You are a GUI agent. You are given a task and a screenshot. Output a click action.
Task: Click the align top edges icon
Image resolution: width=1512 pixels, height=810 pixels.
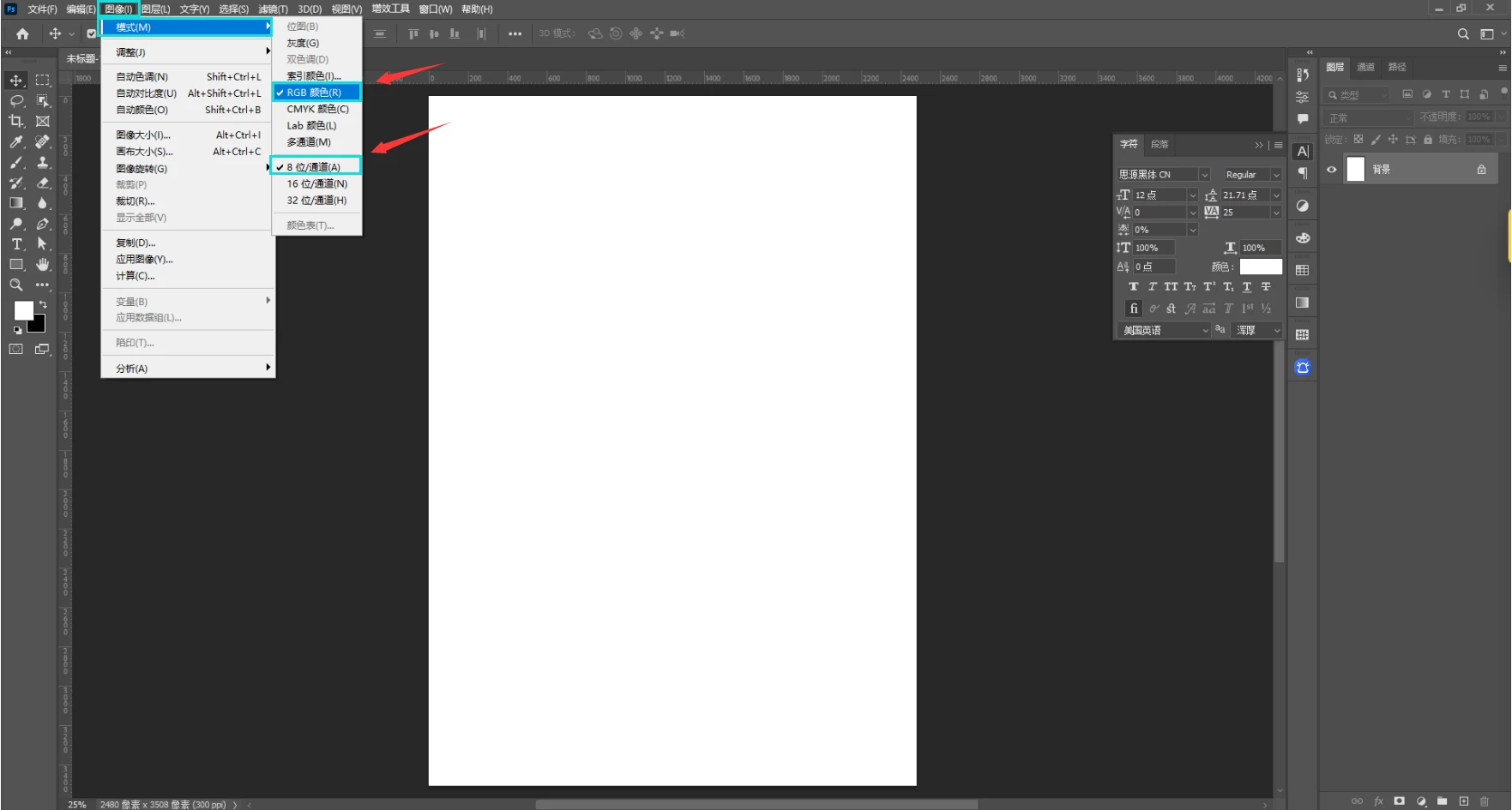pyautogui.click(x=413, y=34)
